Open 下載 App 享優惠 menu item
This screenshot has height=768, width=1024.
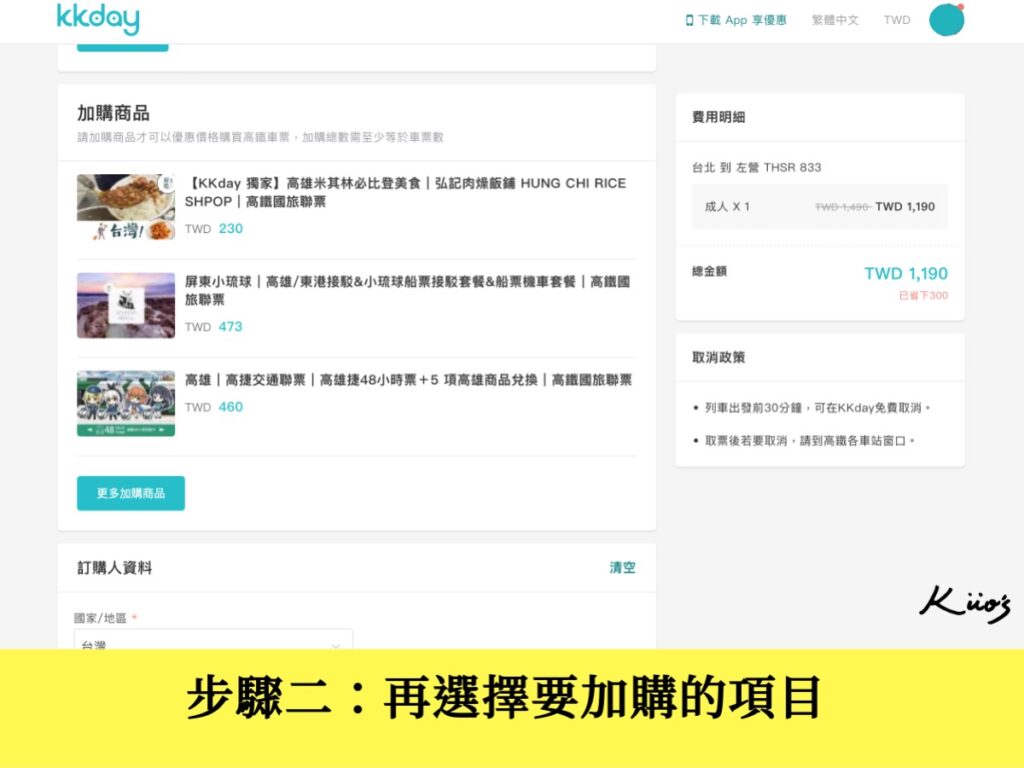point(735,19)
